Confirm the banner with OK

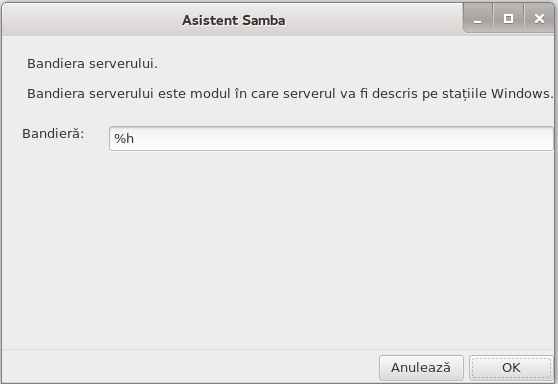click(511, 368)
